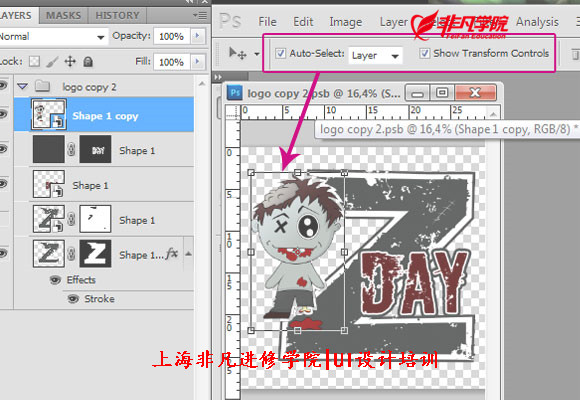Screen dimensions: 580x400
Task: Open the Auto-Select Layer dropdown
Action: [375, 56]
